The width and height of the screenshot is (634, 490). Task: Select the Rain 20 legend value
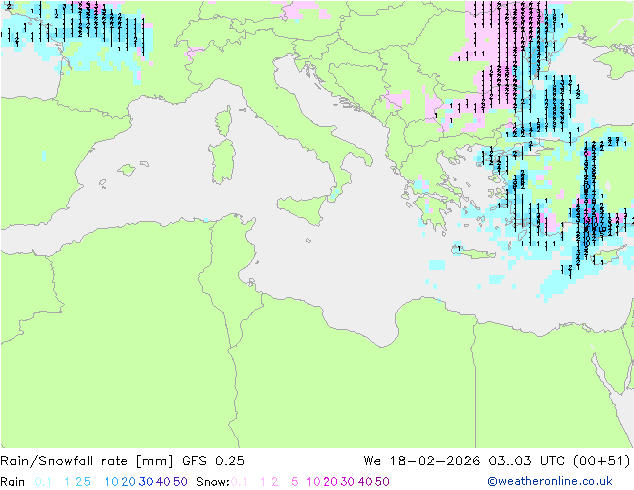point(128,482)
